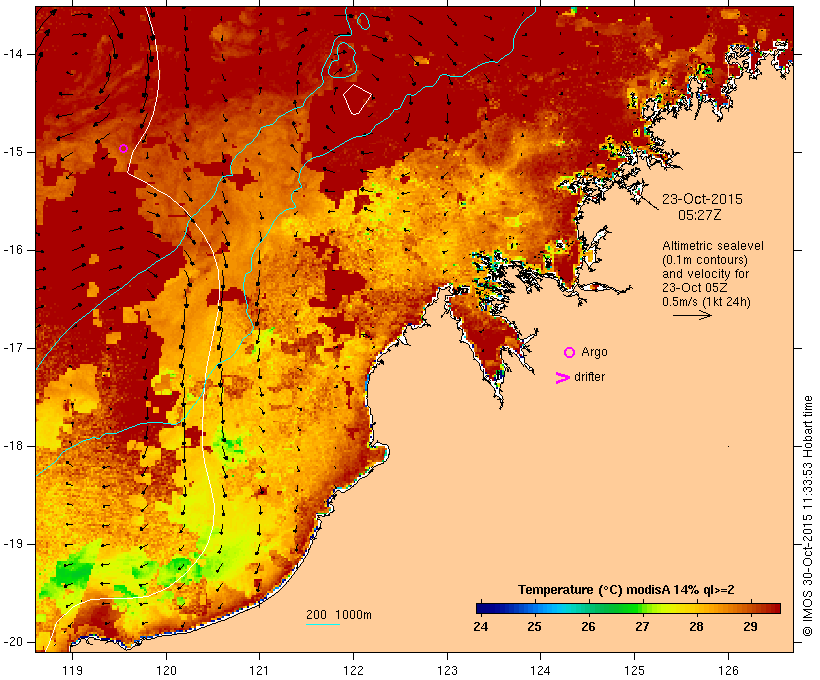Click the 'and velocity for' text
The width and height of the screenshot is (820, 680).
click(705, 274)
